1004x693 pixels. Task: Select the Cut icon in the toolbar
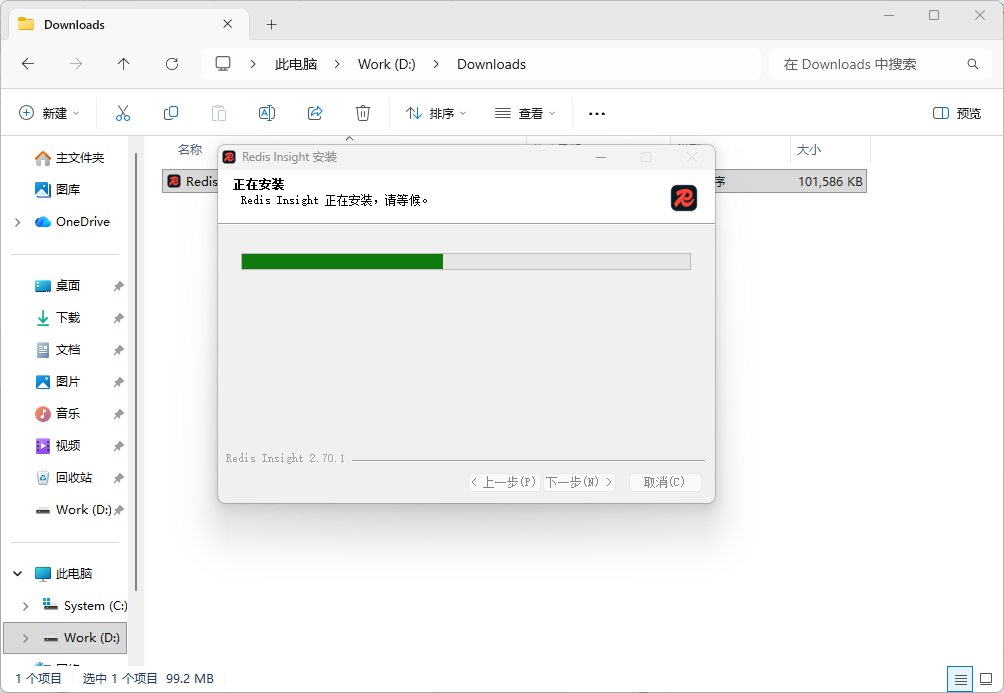[x=122, y=113]
